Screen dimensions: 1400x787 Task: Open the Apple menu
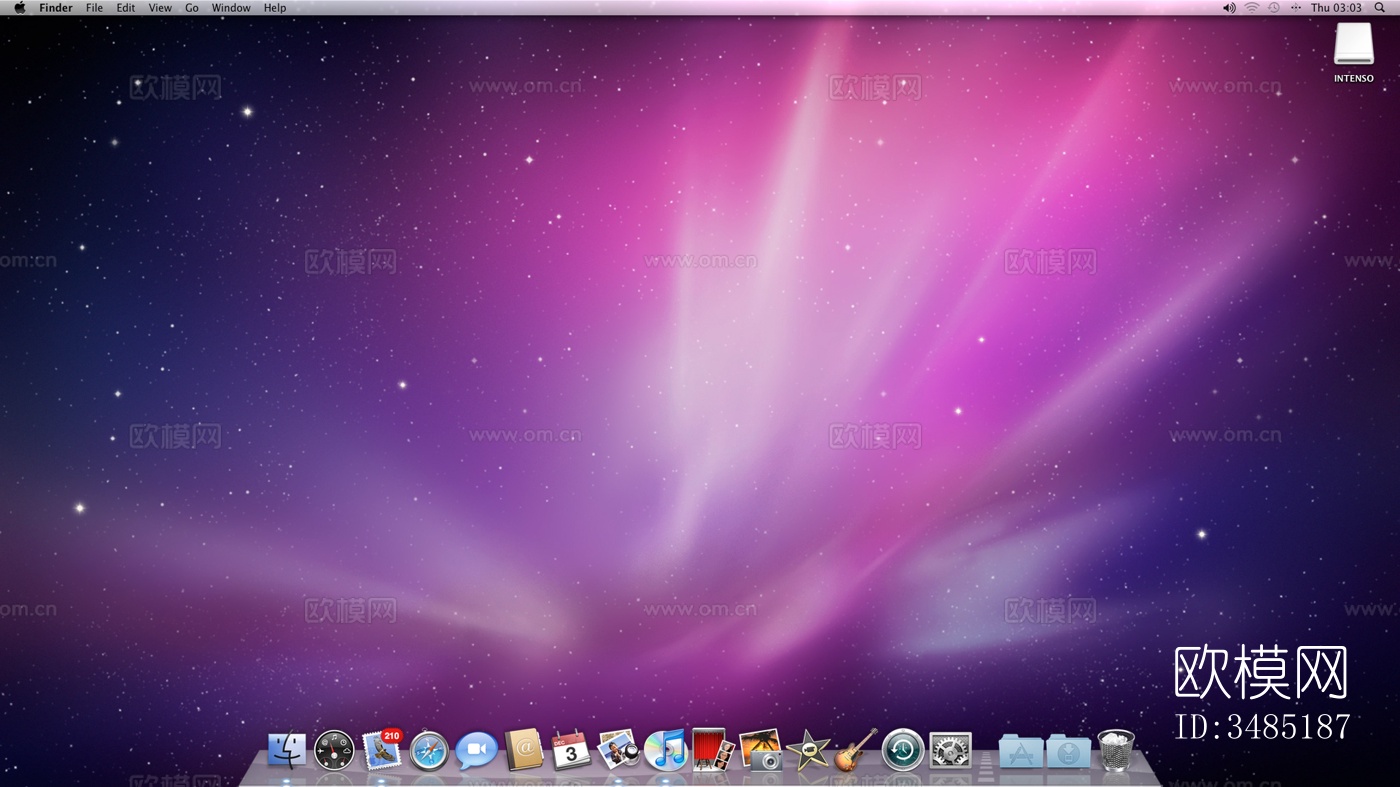(19, 8)
